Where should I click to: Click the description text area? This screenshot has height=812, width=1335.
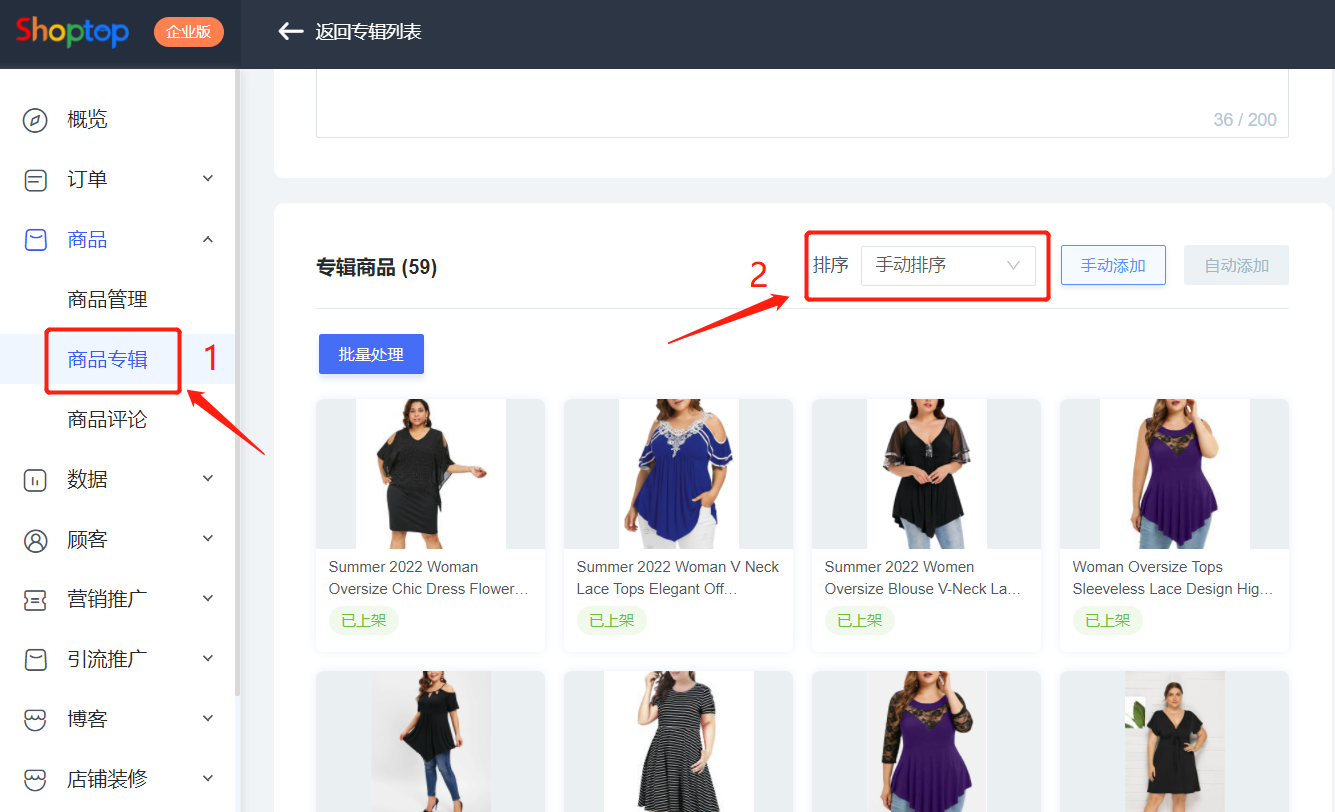[x=802, y=103]
